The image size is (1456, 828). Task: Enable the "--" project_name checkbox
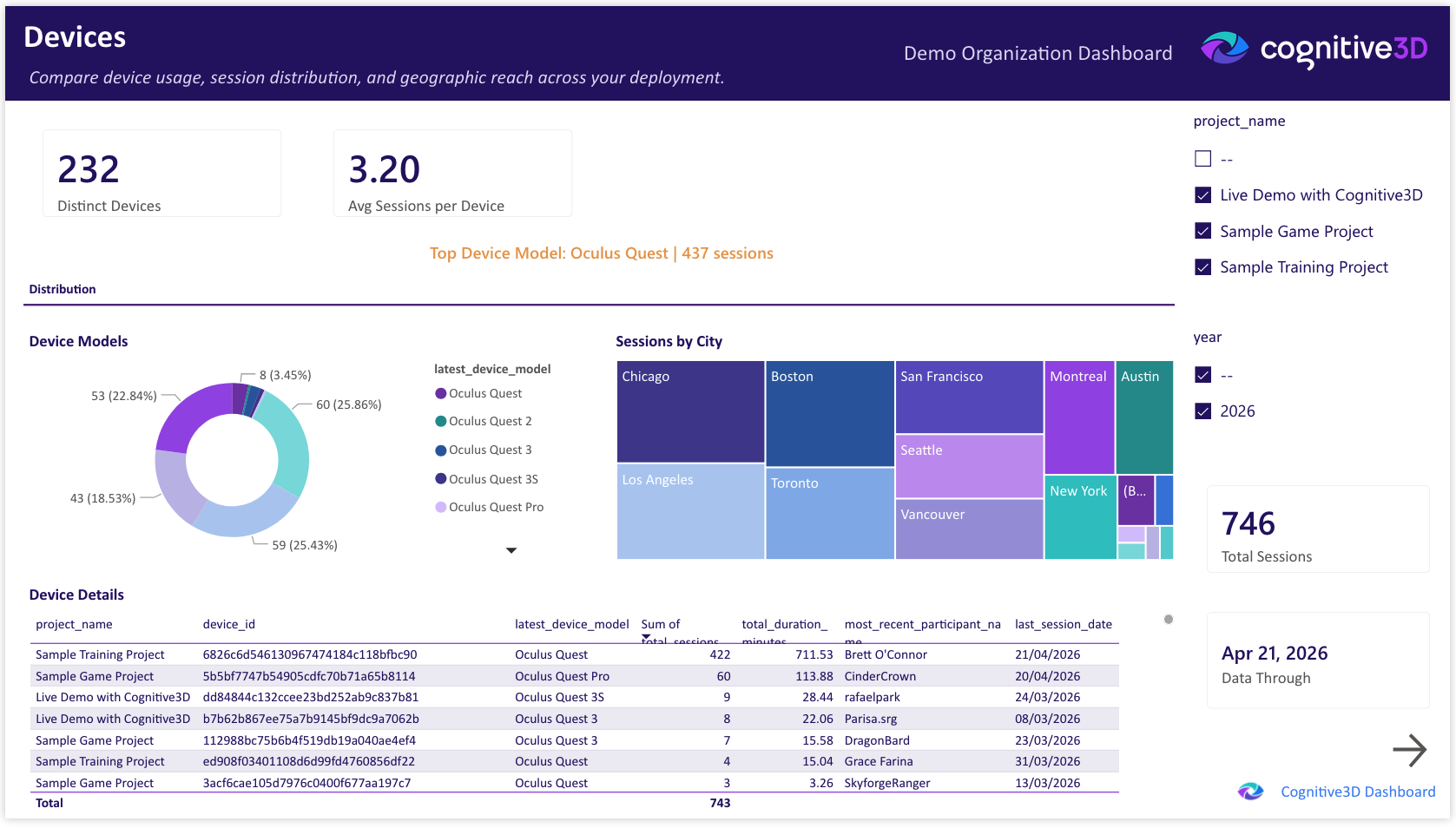coord(1203,158)
